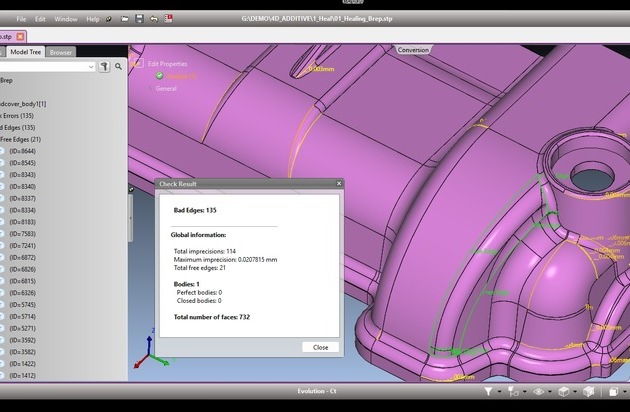This screenshot has height=412, width=630.
Task: Open the Window menu
Action: 65,19
